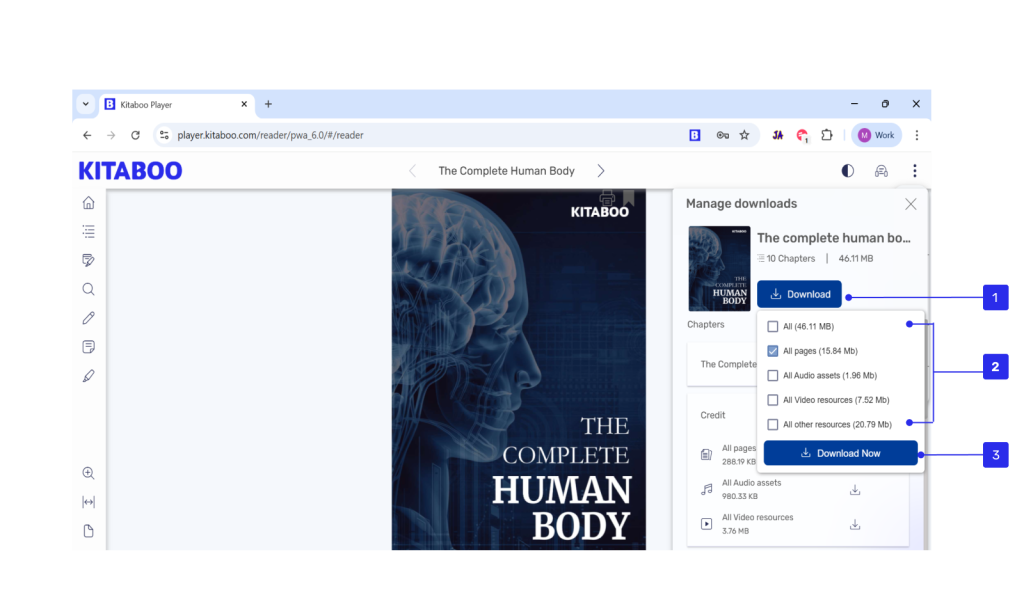1024x595 pixels.
Task: Open a new browser tab
Action: 268,104
